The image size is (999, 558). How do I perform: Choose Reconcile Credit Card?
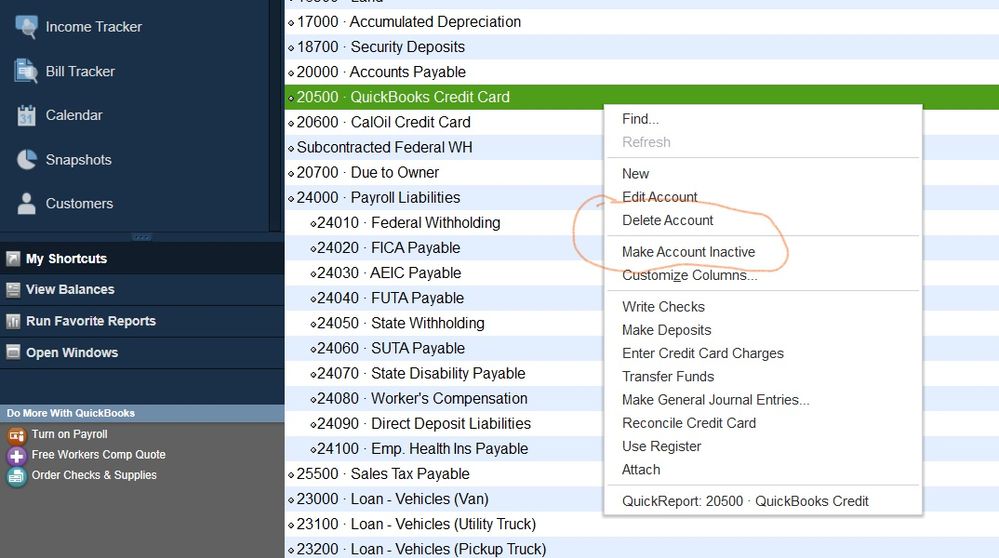(689, 423)
